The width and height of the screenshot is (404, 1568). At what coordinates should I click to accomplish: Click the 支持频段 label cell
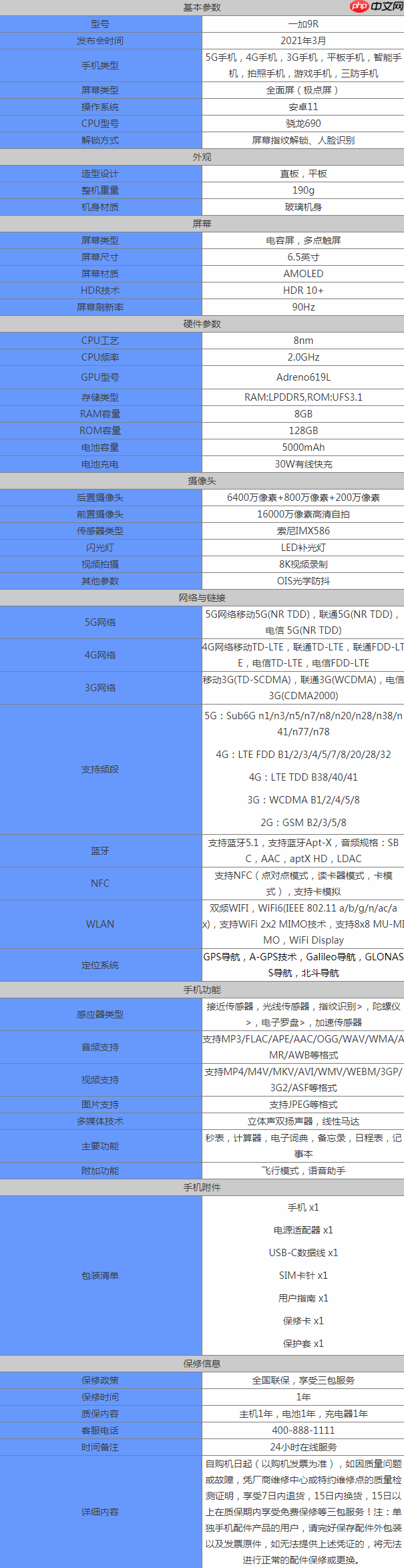coord(100,769)
